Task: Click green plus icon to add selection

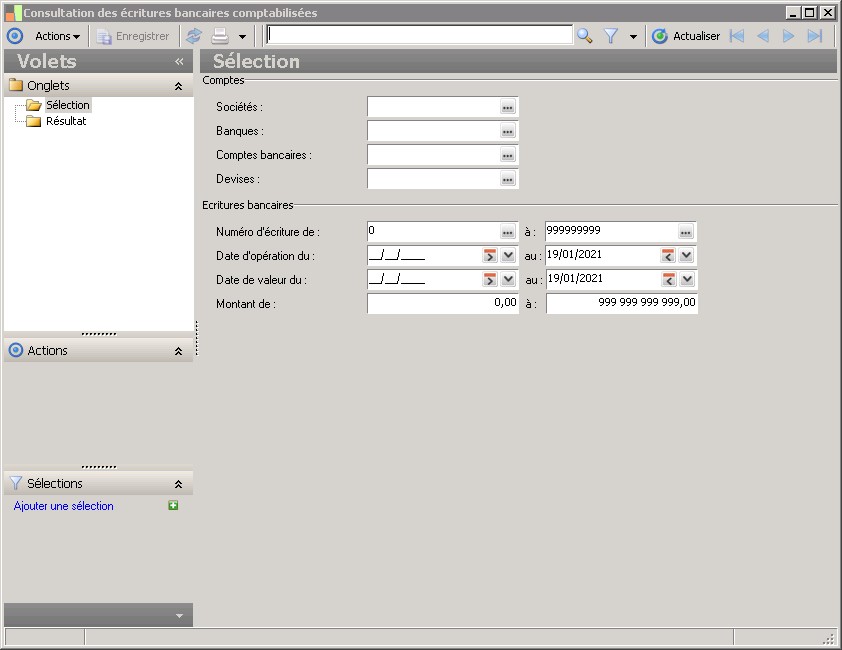Action: point(173,506)
